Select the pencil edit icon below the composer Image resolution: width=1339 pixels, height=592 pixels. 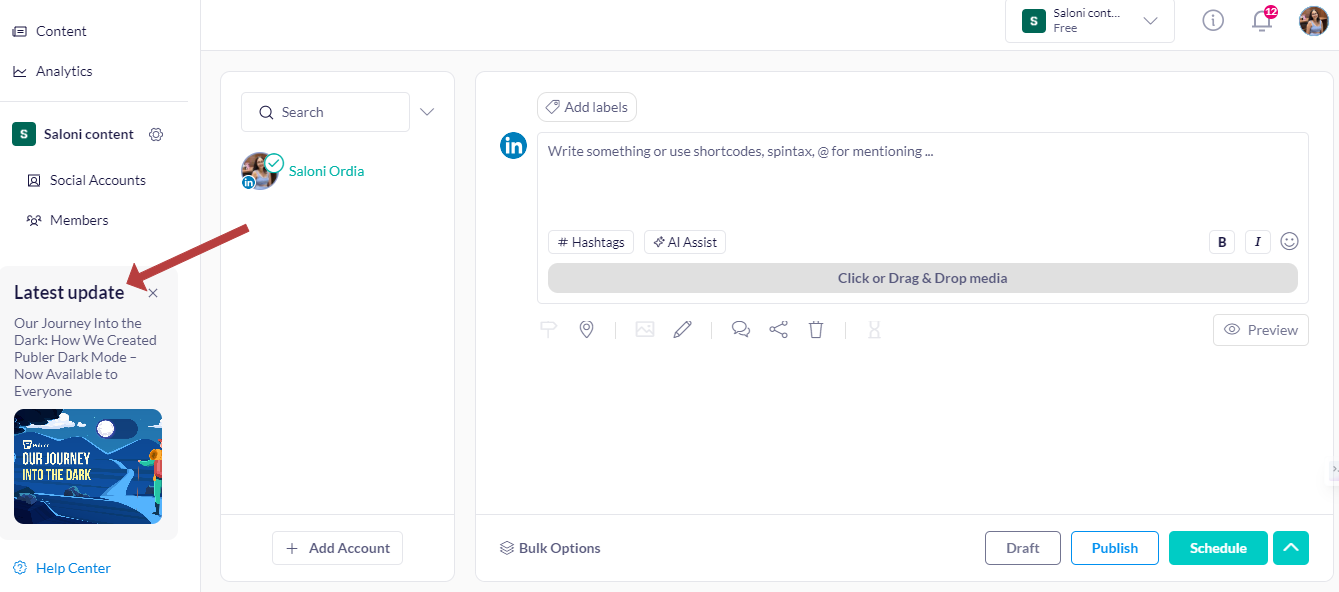pyautogui.click(x=683, y=329)
